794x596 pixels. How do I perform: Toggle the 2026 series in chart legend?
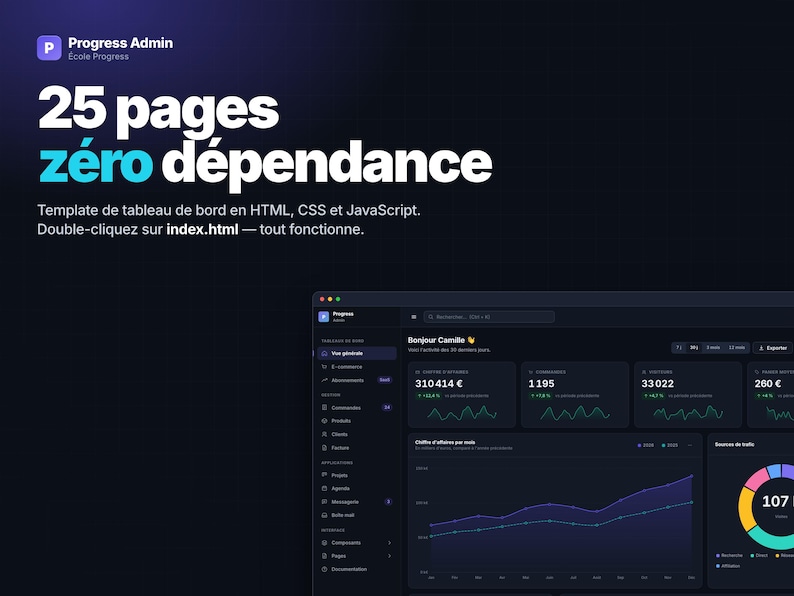pyautogui.click(x=646, y=445)
